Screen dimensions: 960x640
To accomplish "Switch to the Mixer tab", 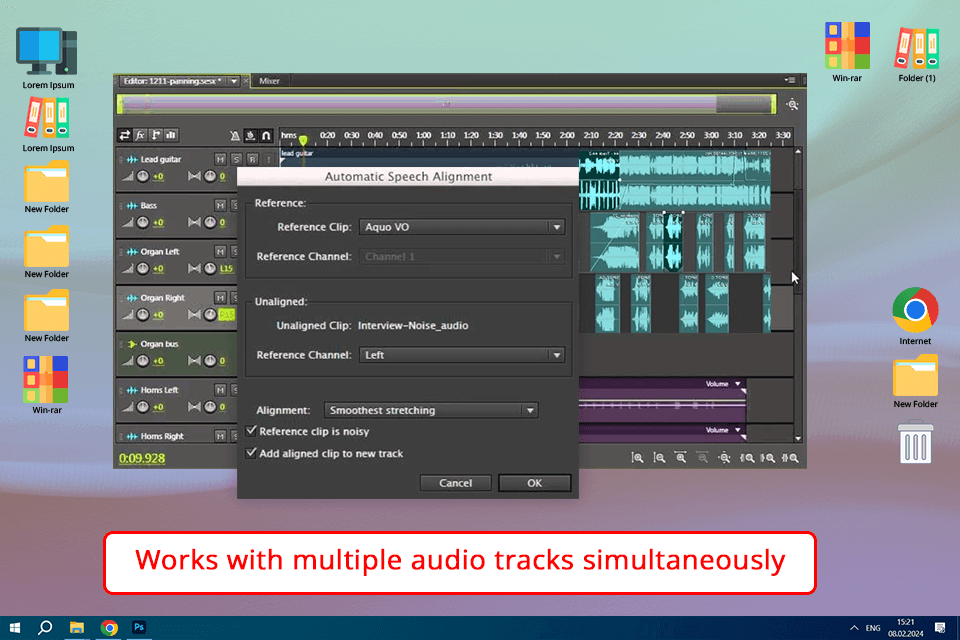I will [x=269, y=81].
